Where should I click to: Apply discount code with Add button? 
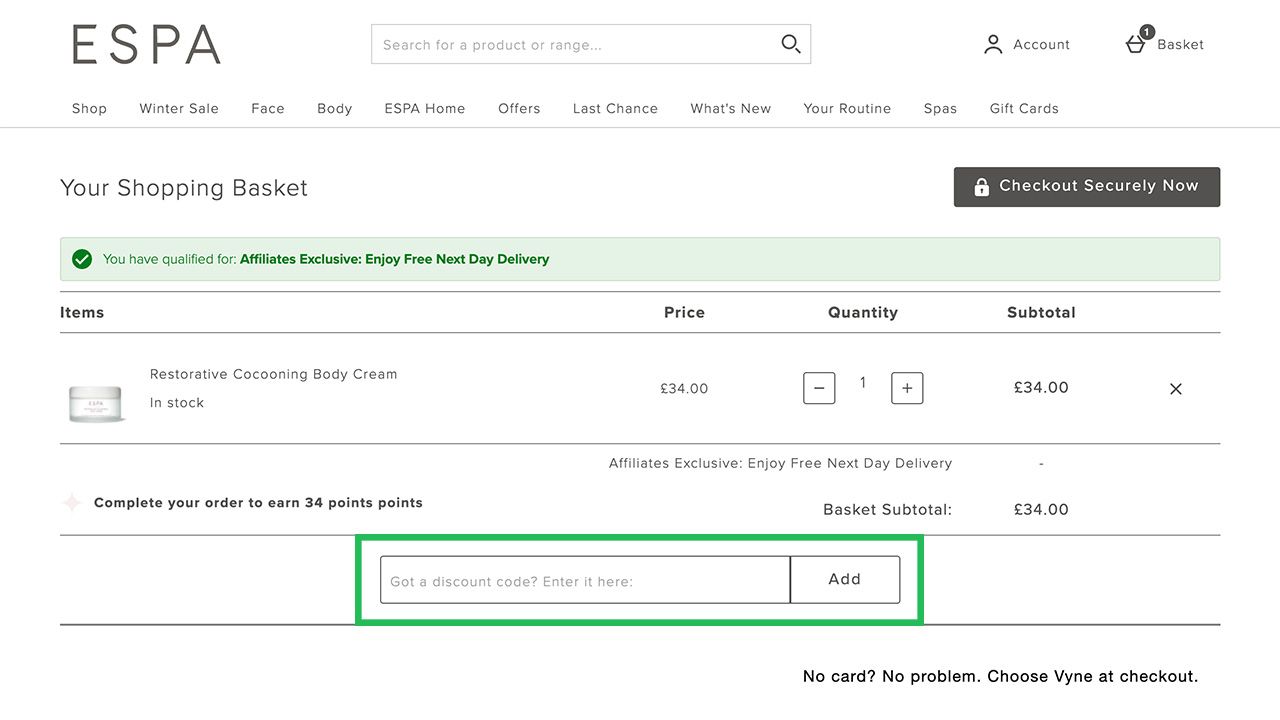pos(845,580)
